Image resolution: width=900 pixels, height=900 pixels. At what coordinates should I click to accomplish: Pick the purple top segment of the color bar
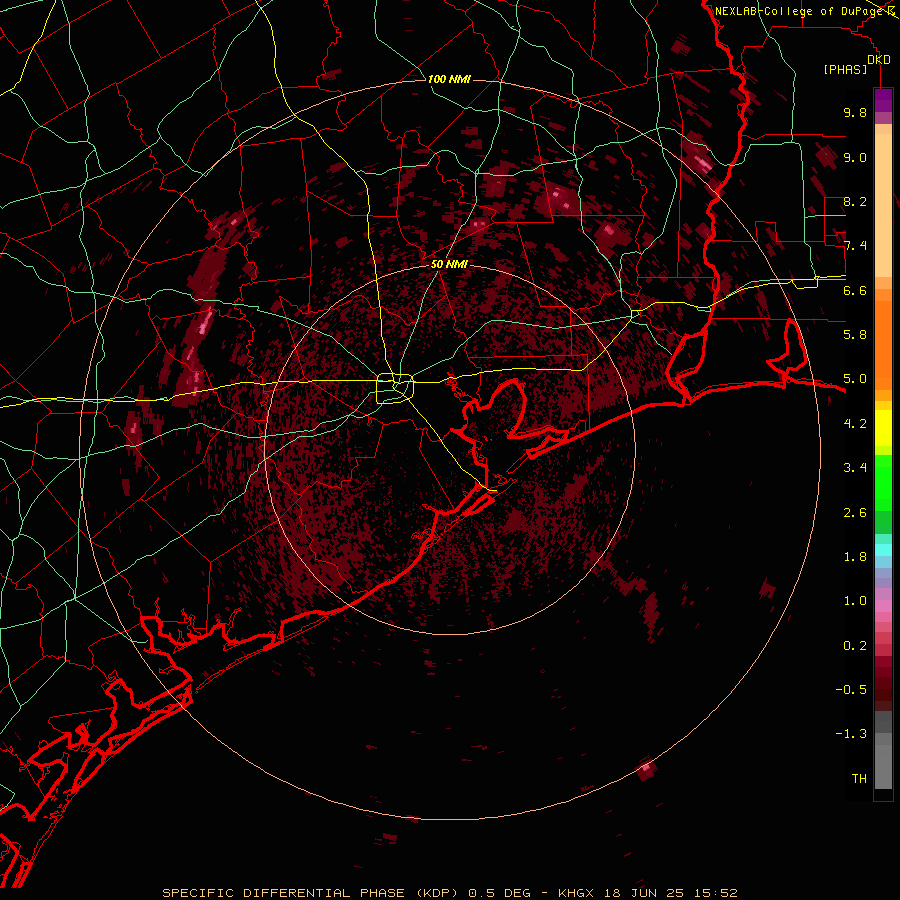[x=883, y=100]
